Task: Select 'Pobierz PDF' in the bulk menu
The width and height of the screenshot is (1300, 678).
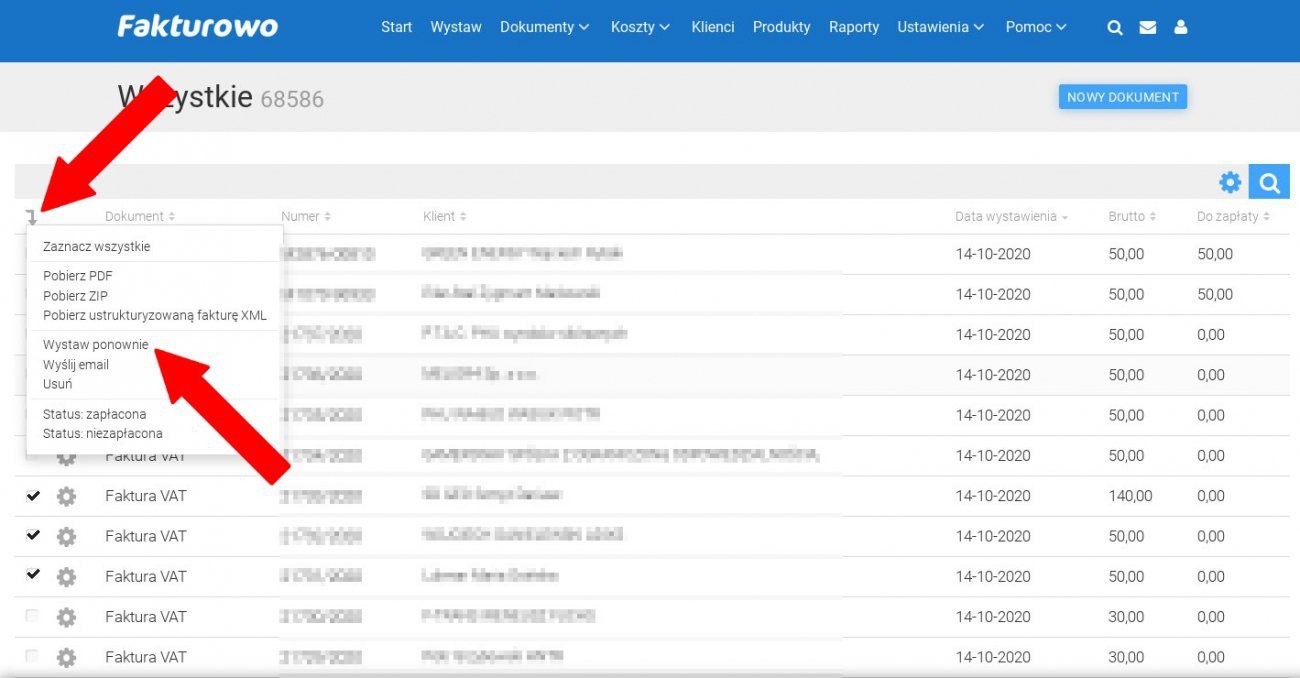Action: coord(78,276)
